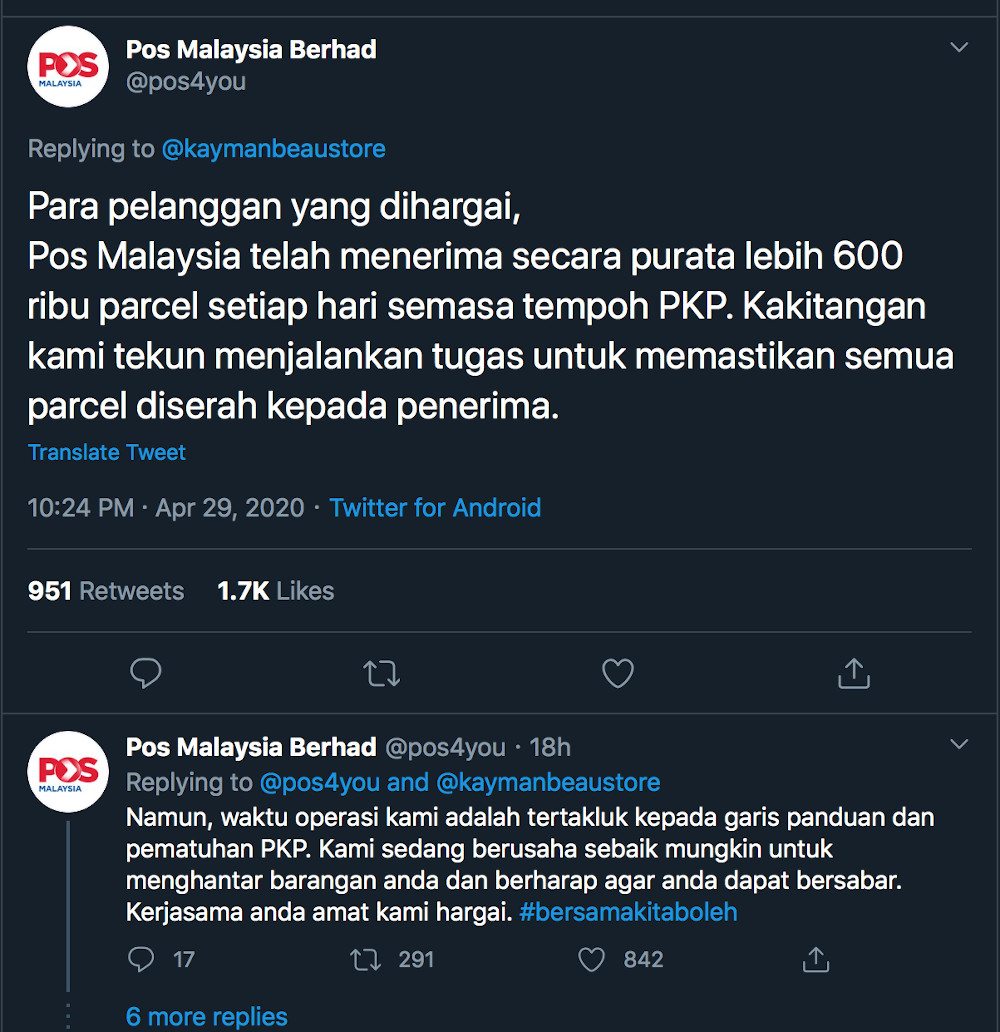The width and height of the screenshot is (1000, 1032).
Task: Open the dropdown menu on the reply tweet
Action: pyautogui.click(x=959, y=745)
